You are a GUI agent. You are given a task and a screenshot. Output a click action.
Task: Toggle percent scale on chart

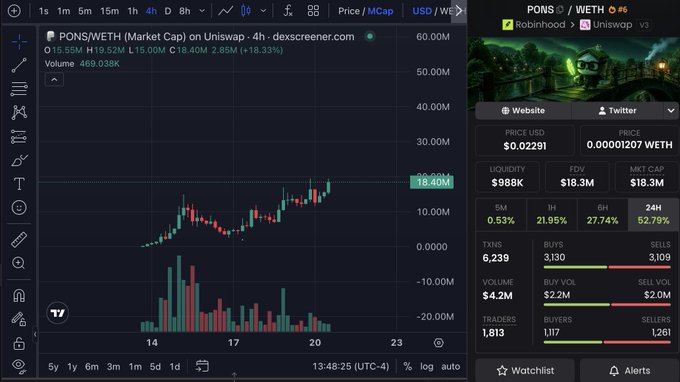407,366
